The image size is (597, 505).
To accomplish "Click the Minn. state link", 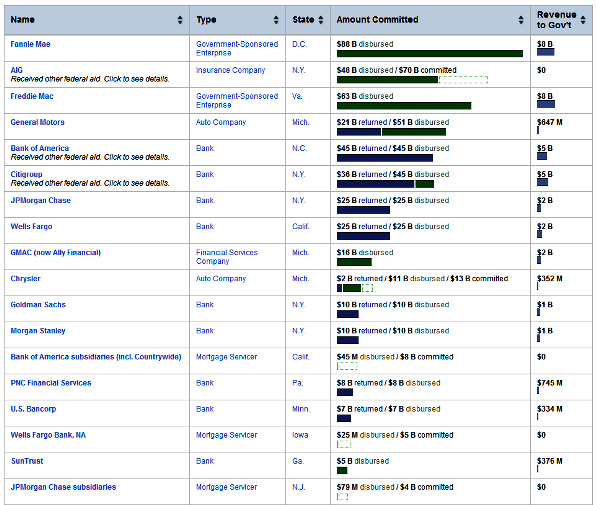I will 301,409.
